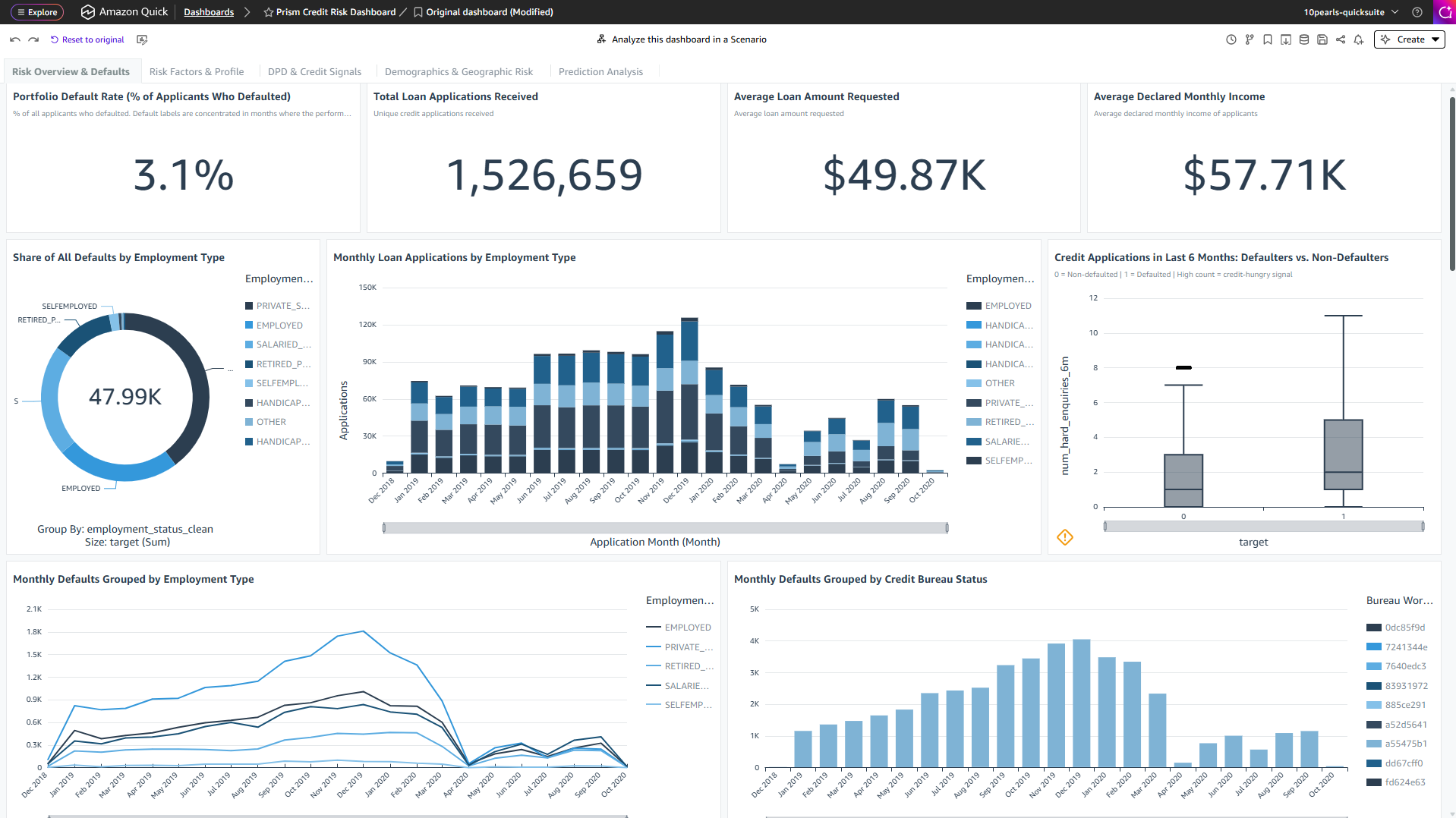The image size is (1456, 818).
Task: Click Analyze this dashboard in a Scenario
Action: [x=682, y=39]
